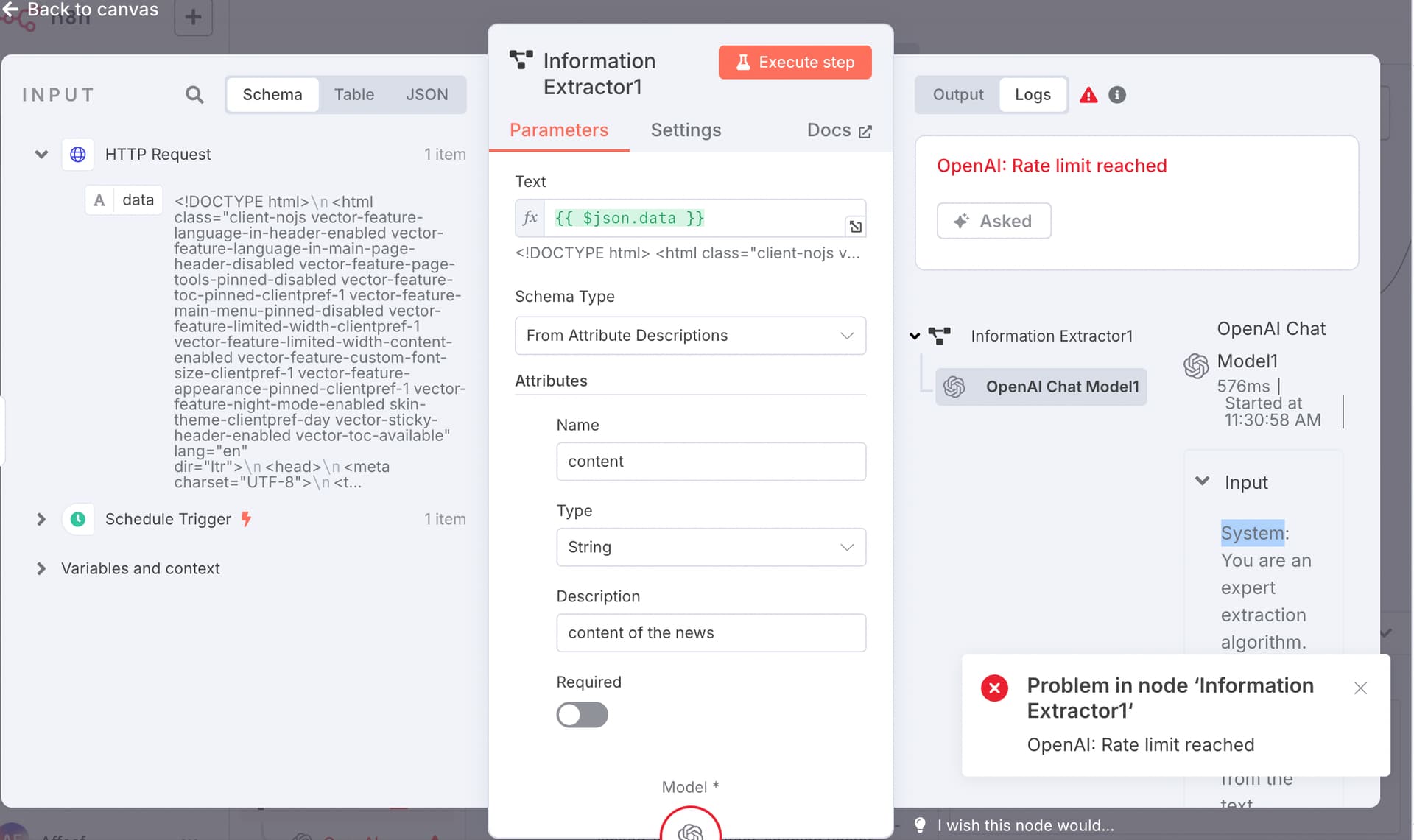Click the OpenAI logo beside OpenAI Chat Model1 details
1414x840 pixels.
coord(1196,365)
